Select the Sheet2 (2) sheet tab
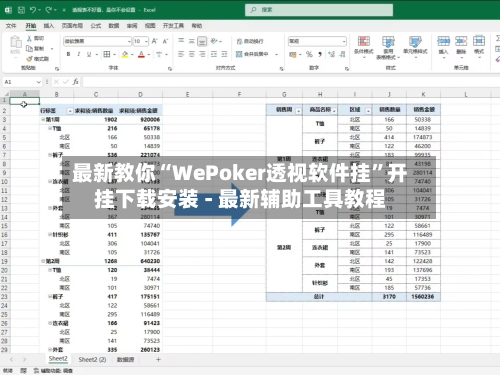 (x=92, y=359)
